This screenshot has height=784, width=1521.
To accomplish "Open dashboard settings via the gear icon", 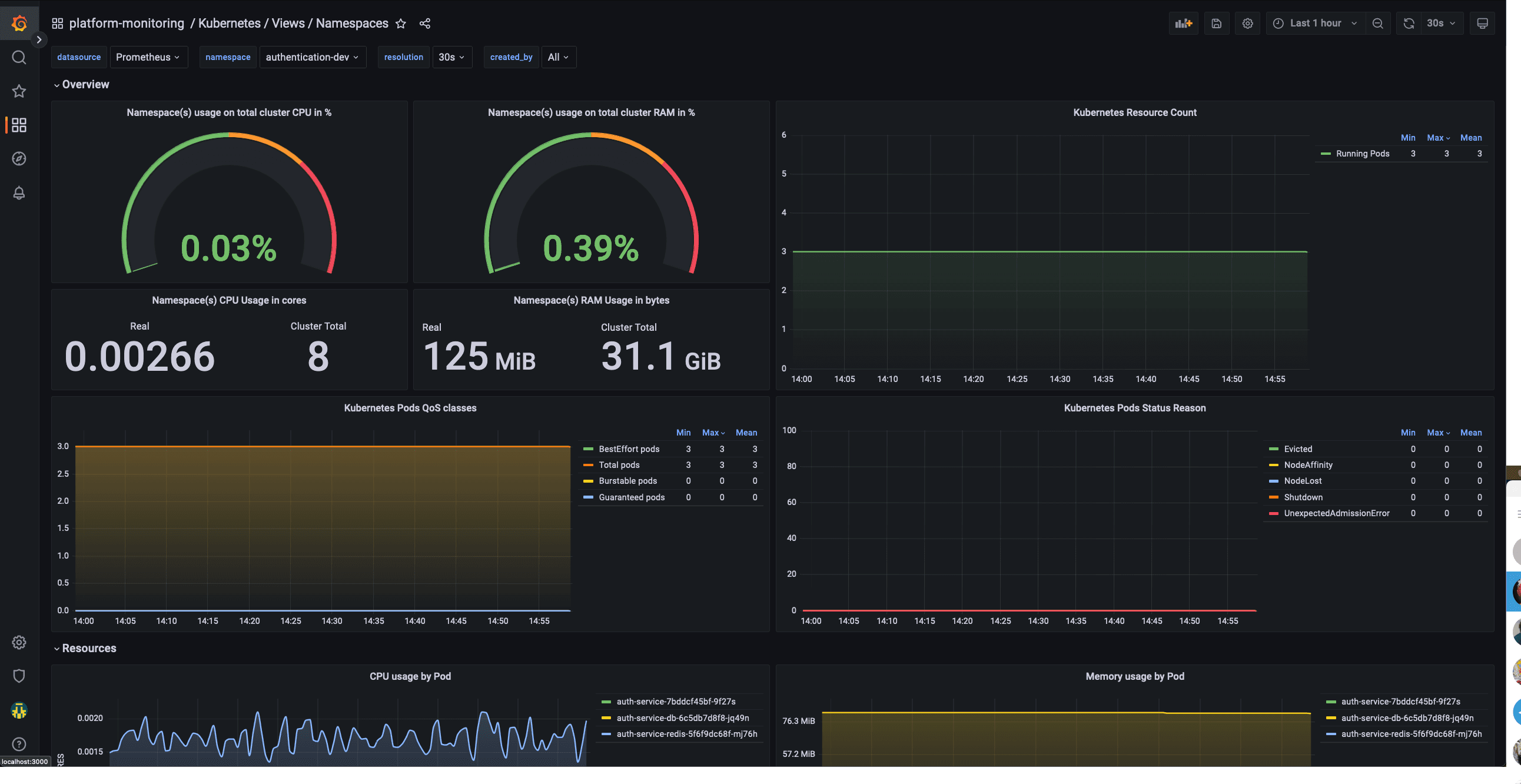I will click(x=1248, y=23).
